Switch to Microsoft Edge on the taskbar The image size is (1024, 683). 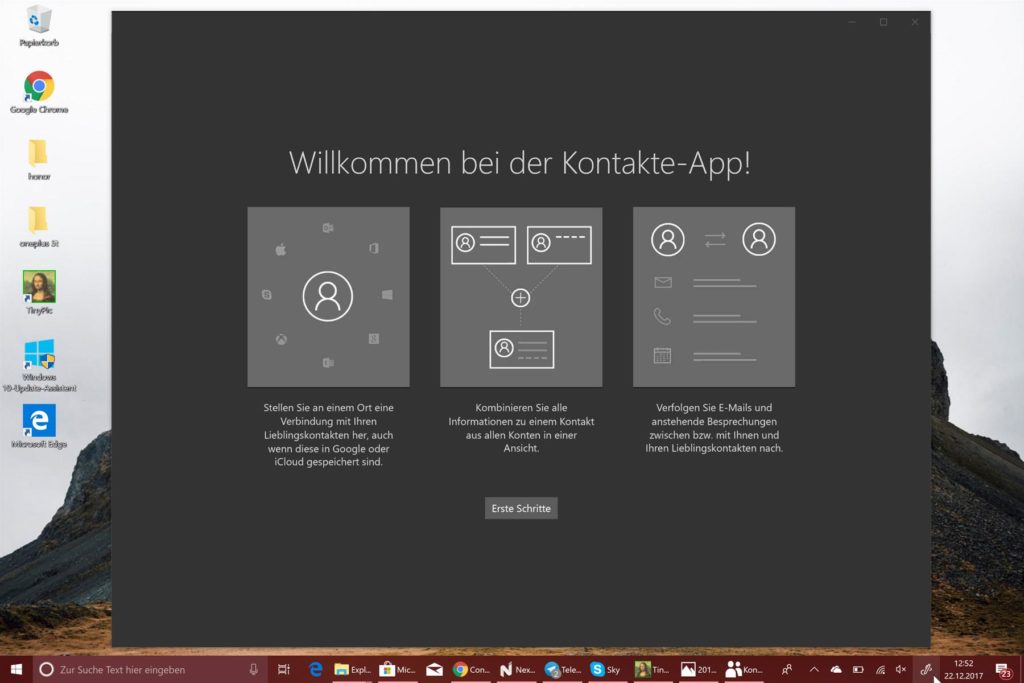314,669
